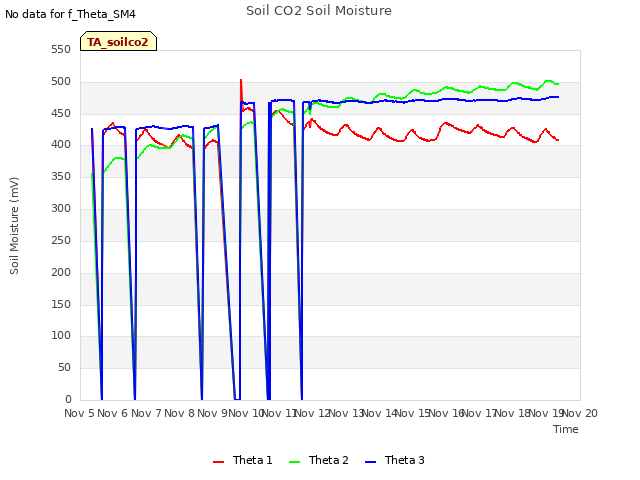Click the 450 y-axis tick label
Viewport: 640px width, 480px height.
click(61, 113)
